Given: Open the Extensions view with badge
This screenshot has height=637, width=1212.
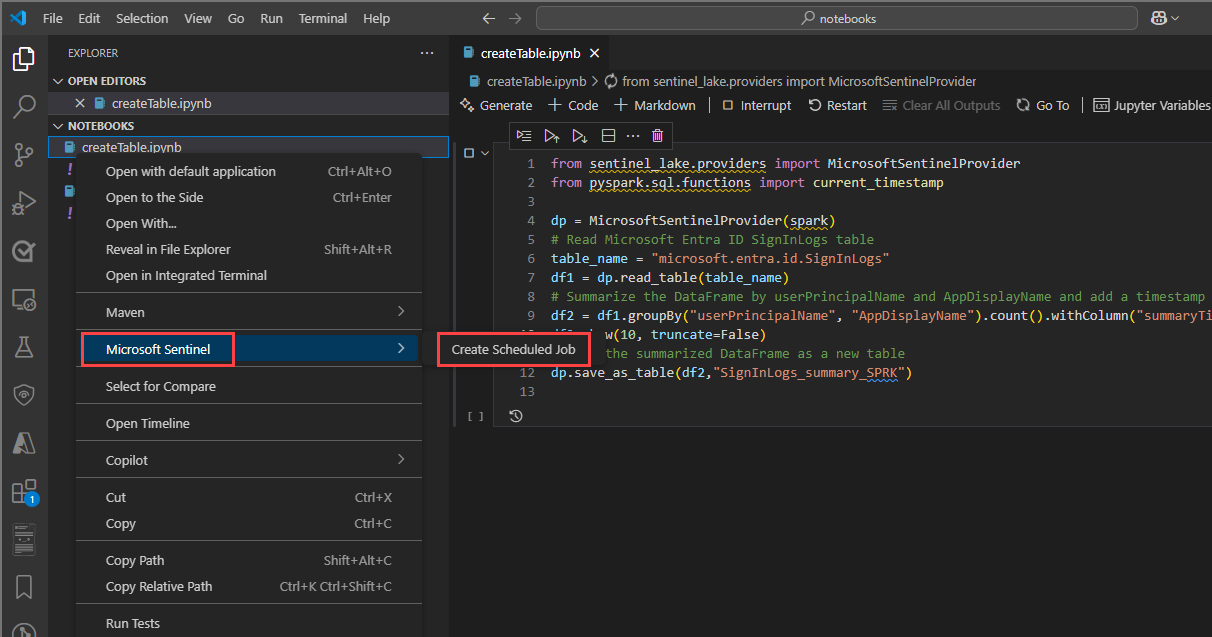Looking at the screenshot, I should [23, 491].
